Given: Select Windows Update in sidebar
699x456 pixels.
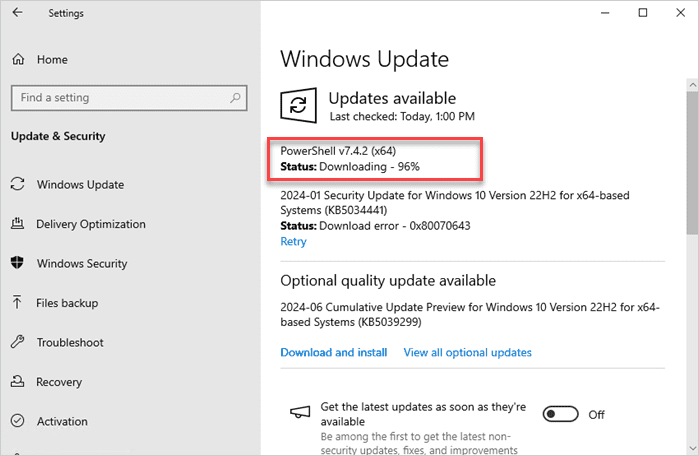Looking at the screenshot, I should [80, 185].
